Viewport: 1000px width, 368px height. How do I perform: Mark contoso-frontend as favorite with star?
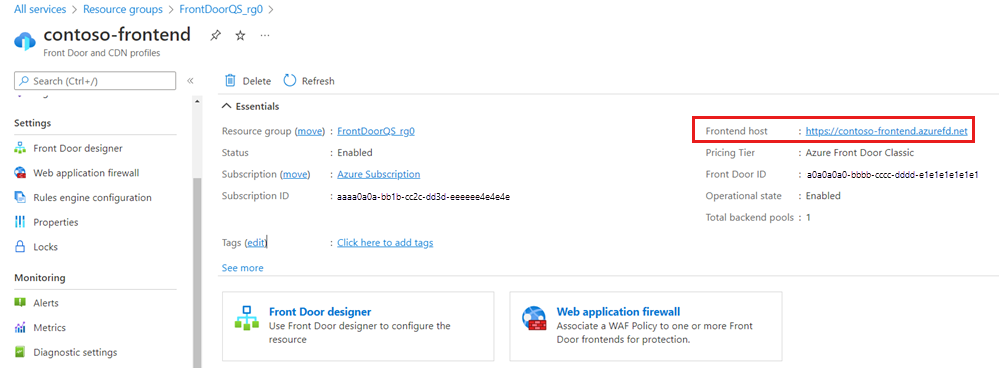(x=240, y=36)
